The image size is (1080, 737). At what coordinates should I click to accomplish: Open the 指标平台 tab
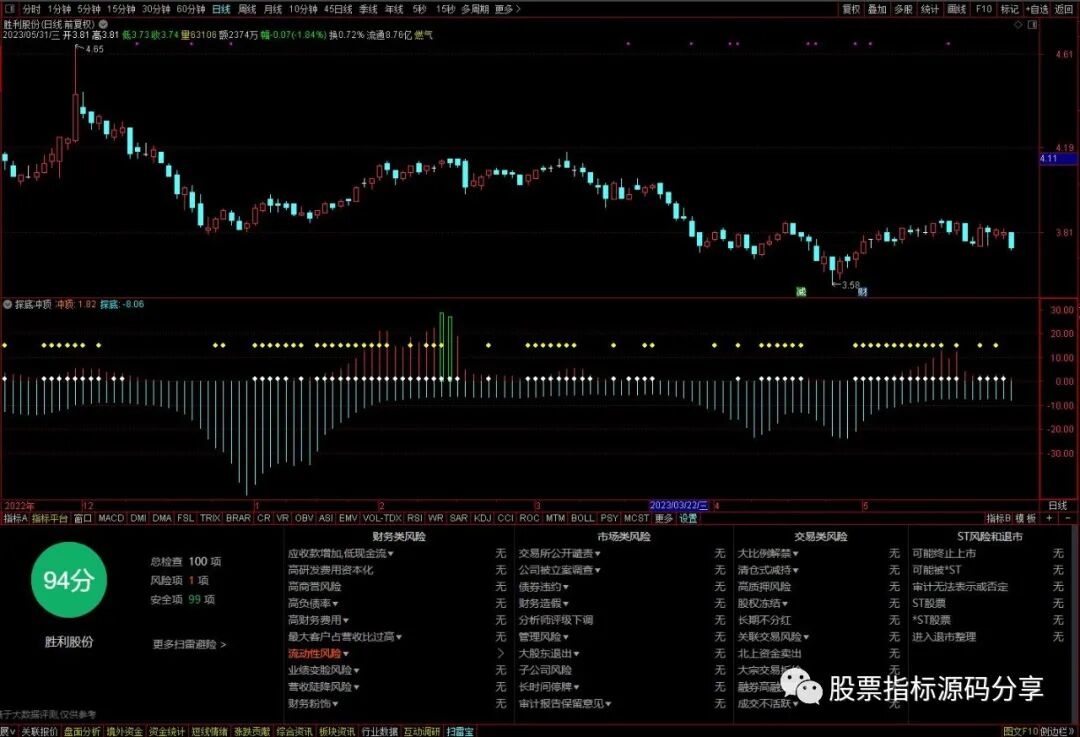pyautogui.click(x=50, y=518)
